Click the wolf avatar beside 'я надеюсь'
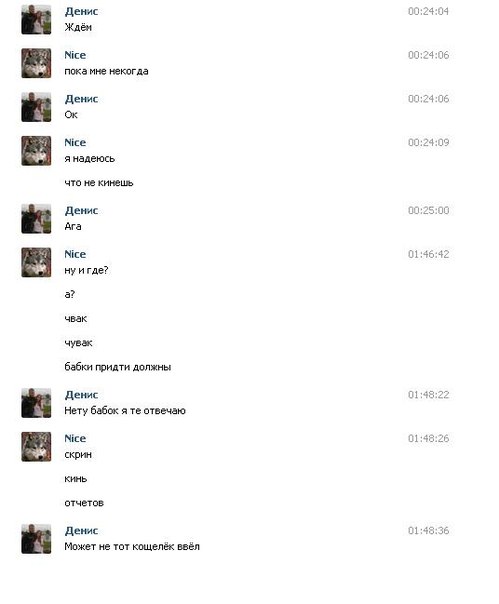The height and width of the screenshot is (604, 499). pos(36,151)
